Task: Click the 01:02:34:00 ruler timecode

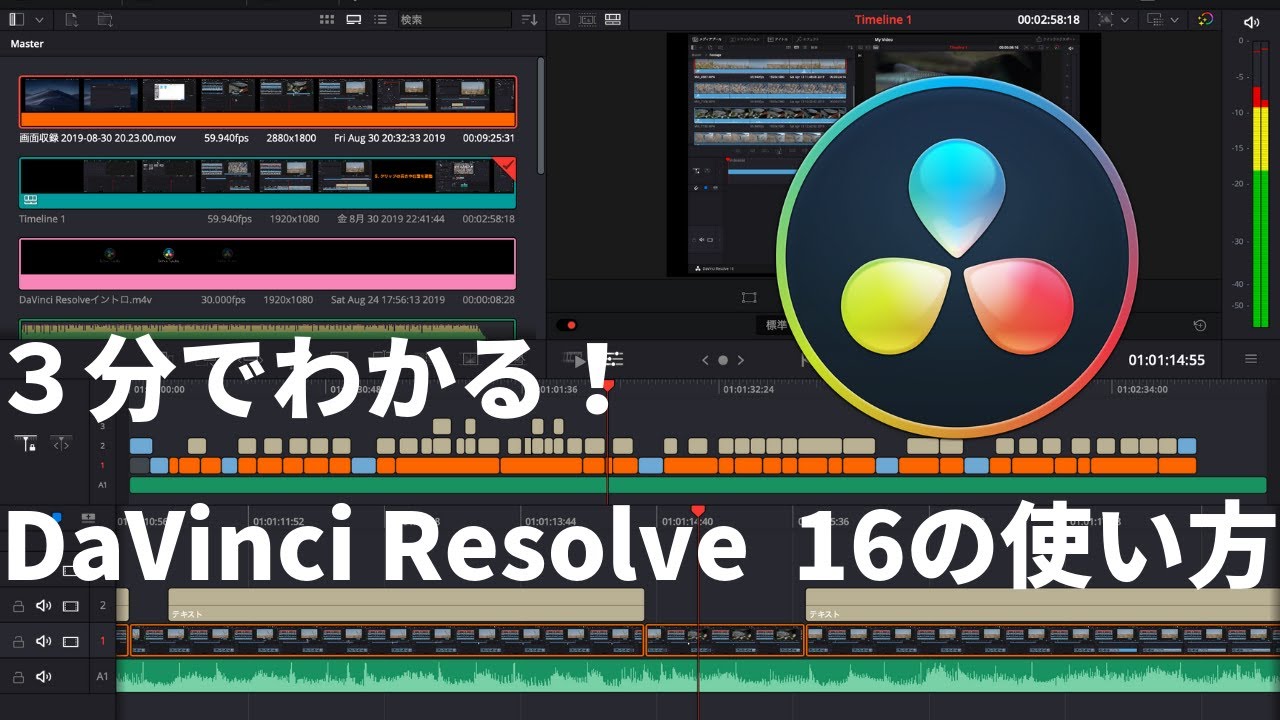Action: [1142, 389]
